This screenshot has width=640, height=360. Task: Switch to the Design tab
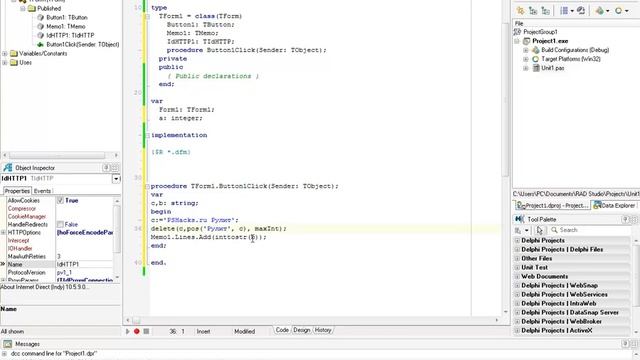click(302, 330)
